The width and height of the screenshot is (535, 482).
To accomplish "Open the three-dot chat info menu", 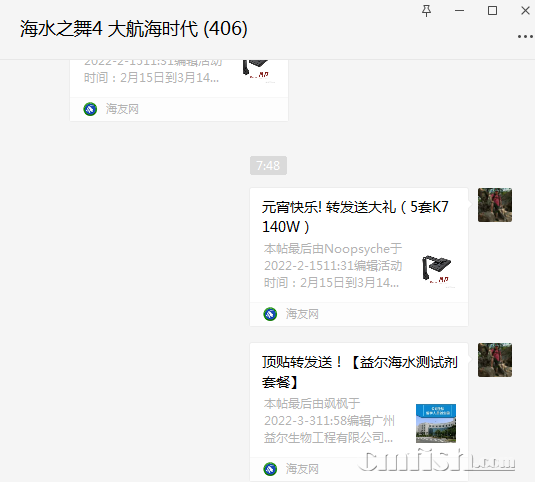I will [525, 36].
